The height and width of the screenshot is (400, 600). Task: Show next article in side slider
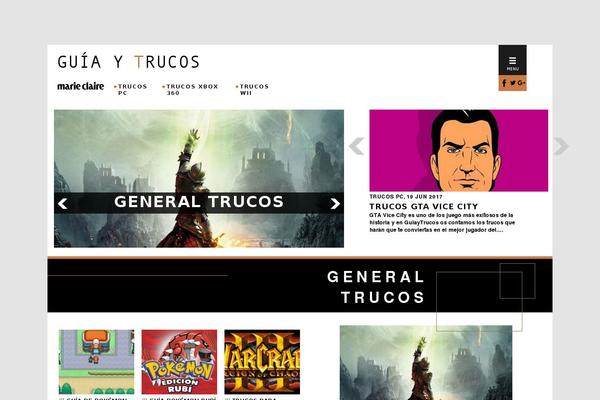561,146
